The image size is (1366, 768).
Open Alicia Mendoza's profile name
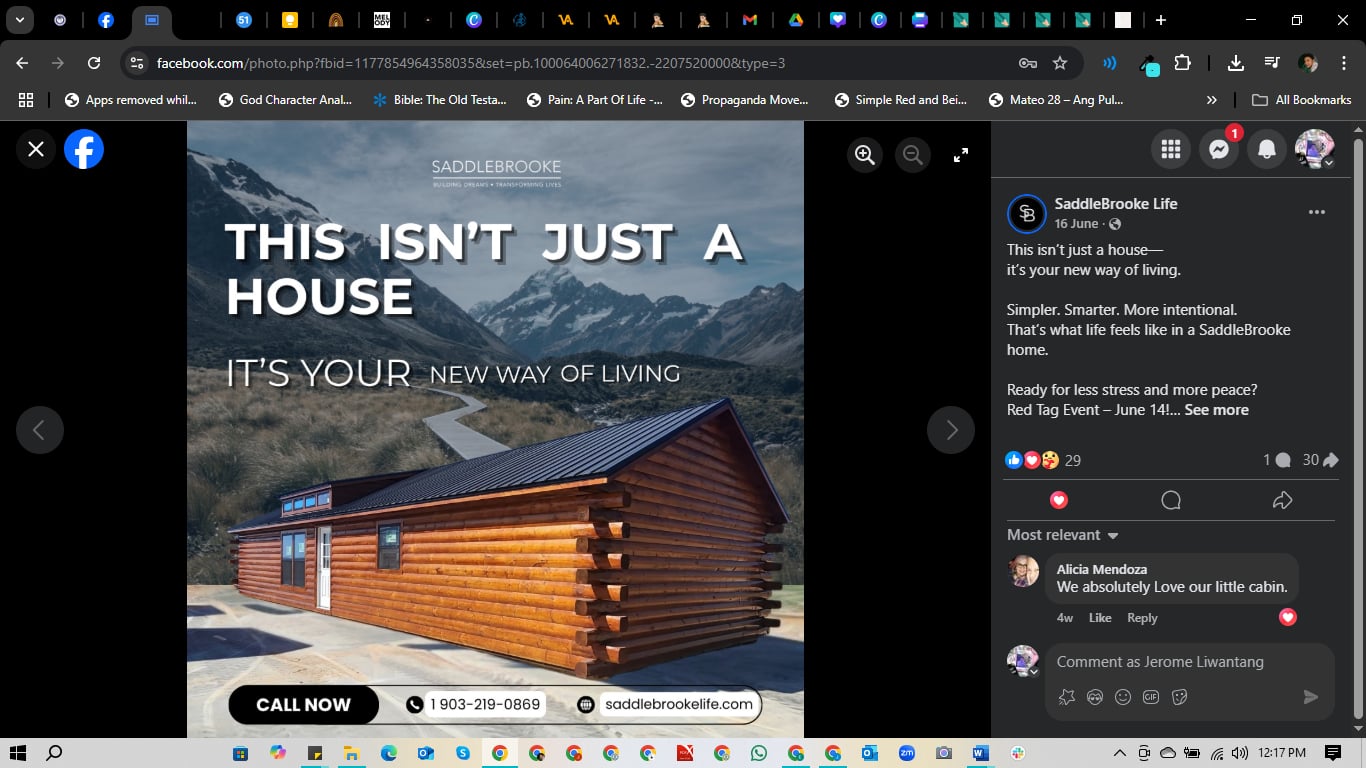[1102, 569]
